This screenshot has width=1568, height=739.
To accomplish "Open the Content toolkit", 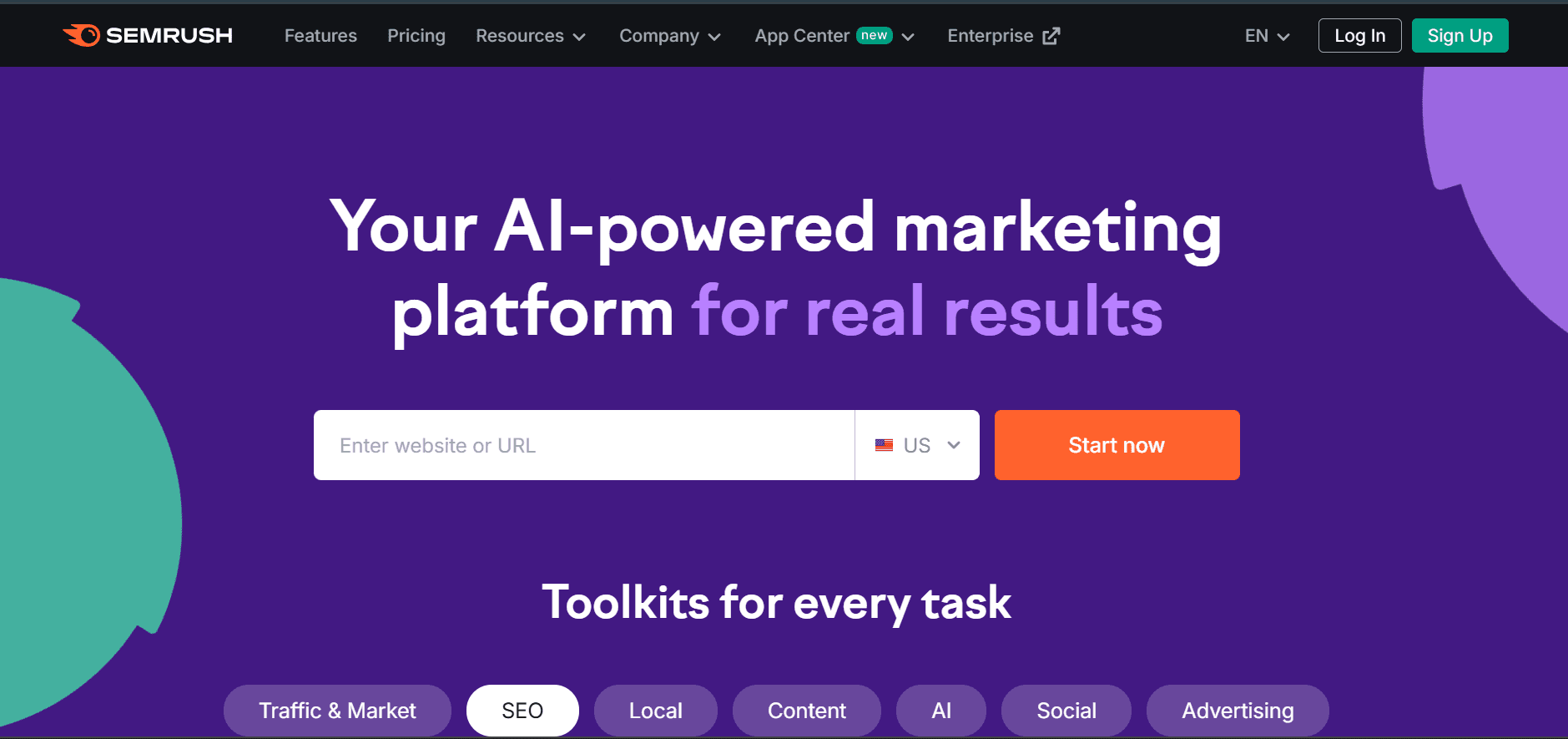I will point(805,710).
